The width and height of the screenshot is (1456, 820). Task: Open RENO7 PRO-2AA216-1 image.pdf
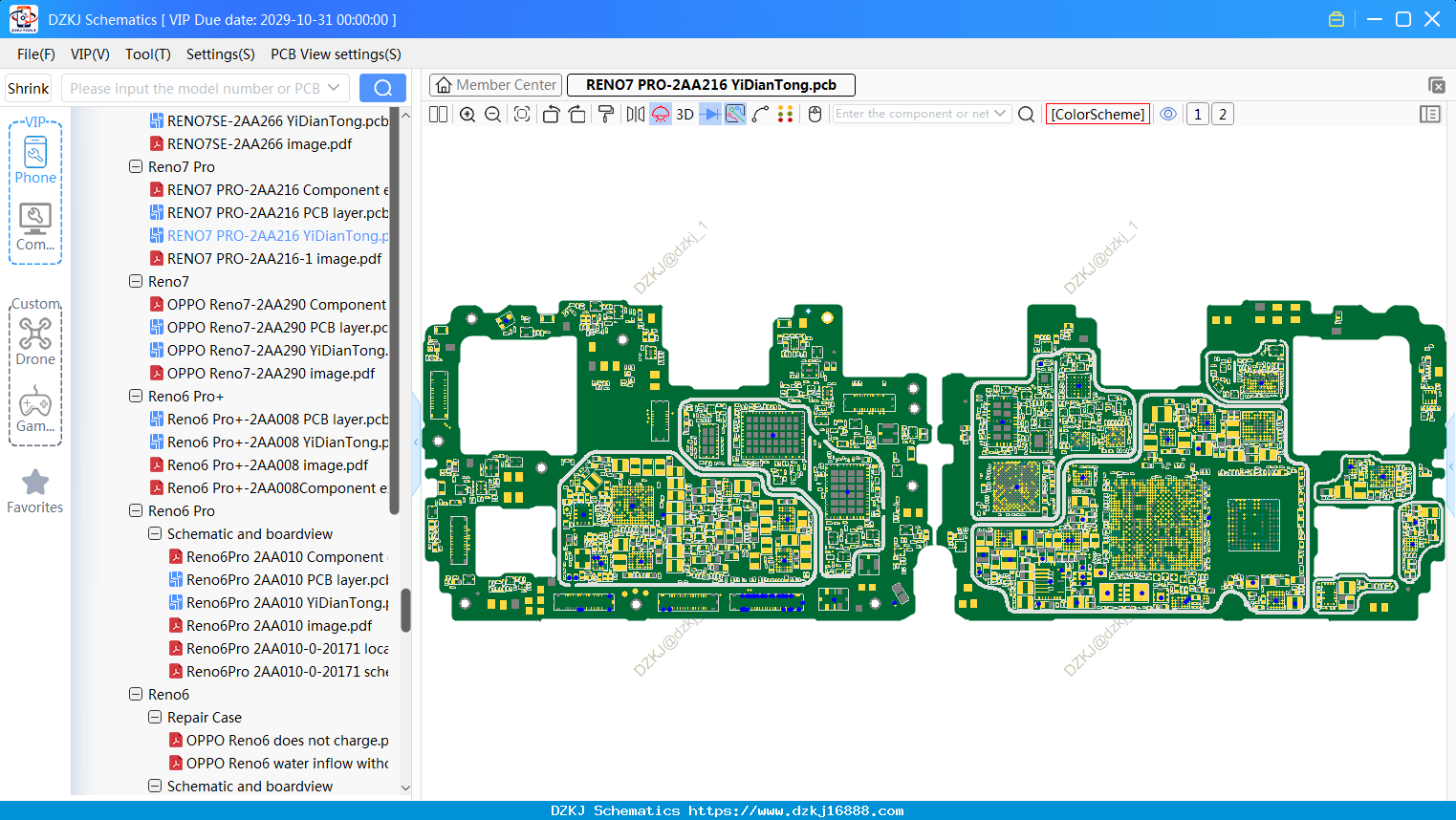click(x=266, y=258)
